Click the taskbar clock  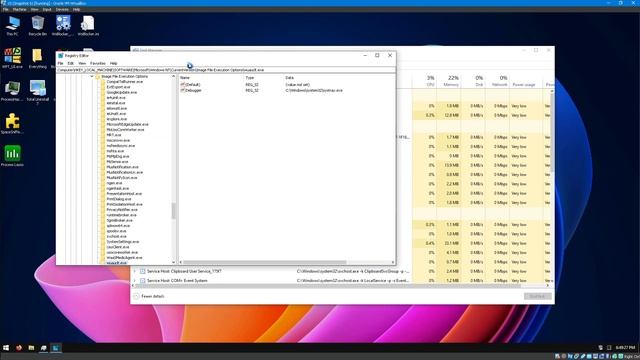(625, 348)
